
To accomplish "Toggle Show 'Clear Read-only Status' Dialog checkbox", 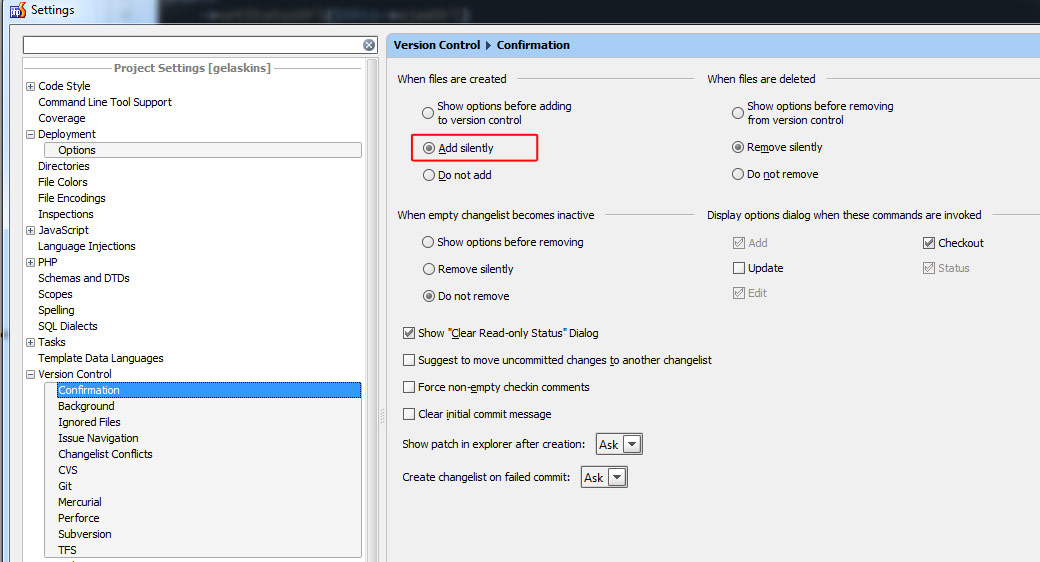I will click(x=409, y=333).
